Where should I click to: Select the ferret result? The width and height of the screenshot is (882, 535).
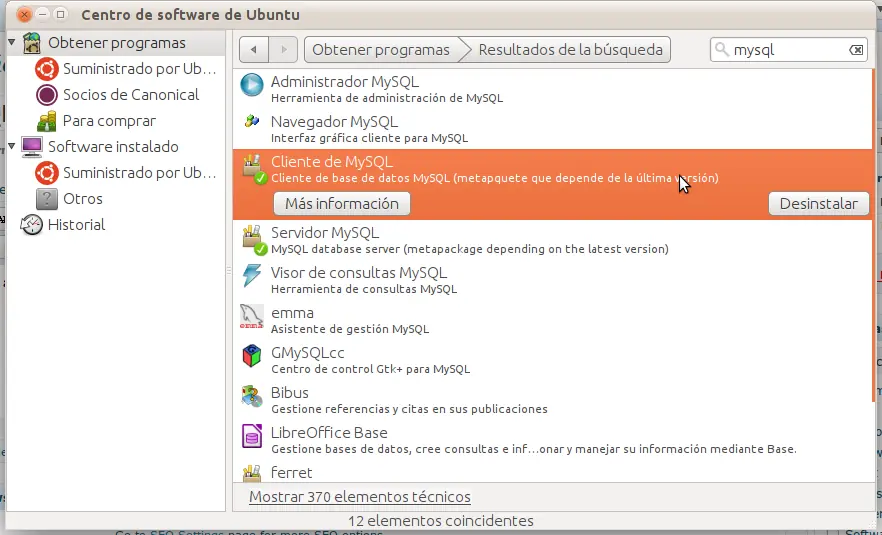552,472
